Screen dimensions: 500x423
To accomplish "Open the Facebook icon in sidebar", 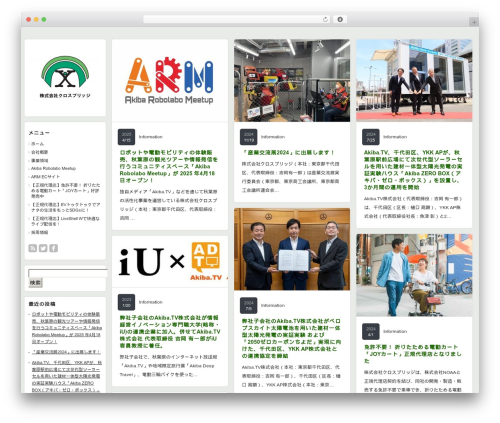I will (54, 248).
